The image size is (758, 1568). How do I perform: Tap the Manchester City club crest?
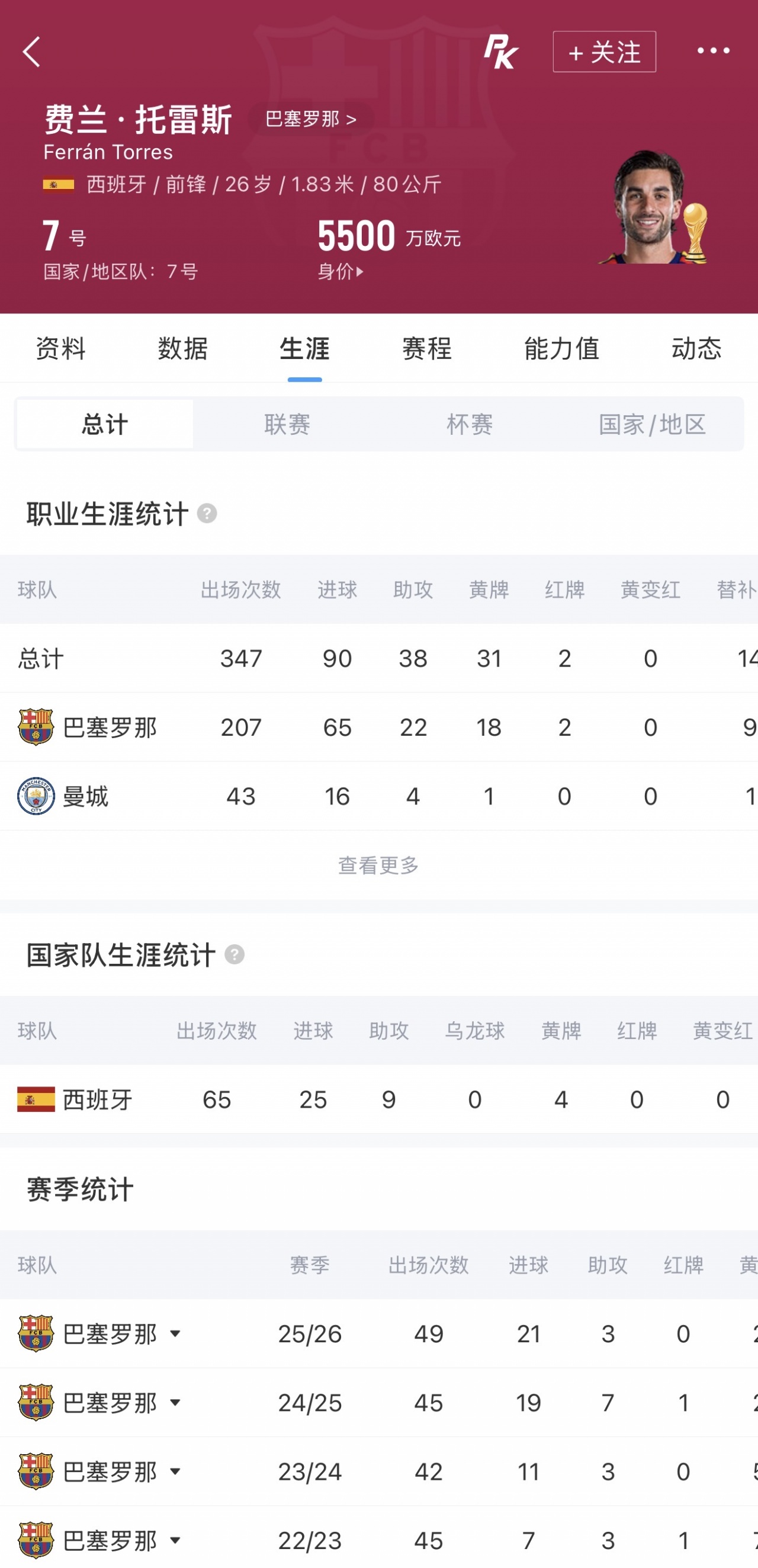point(37,796)
